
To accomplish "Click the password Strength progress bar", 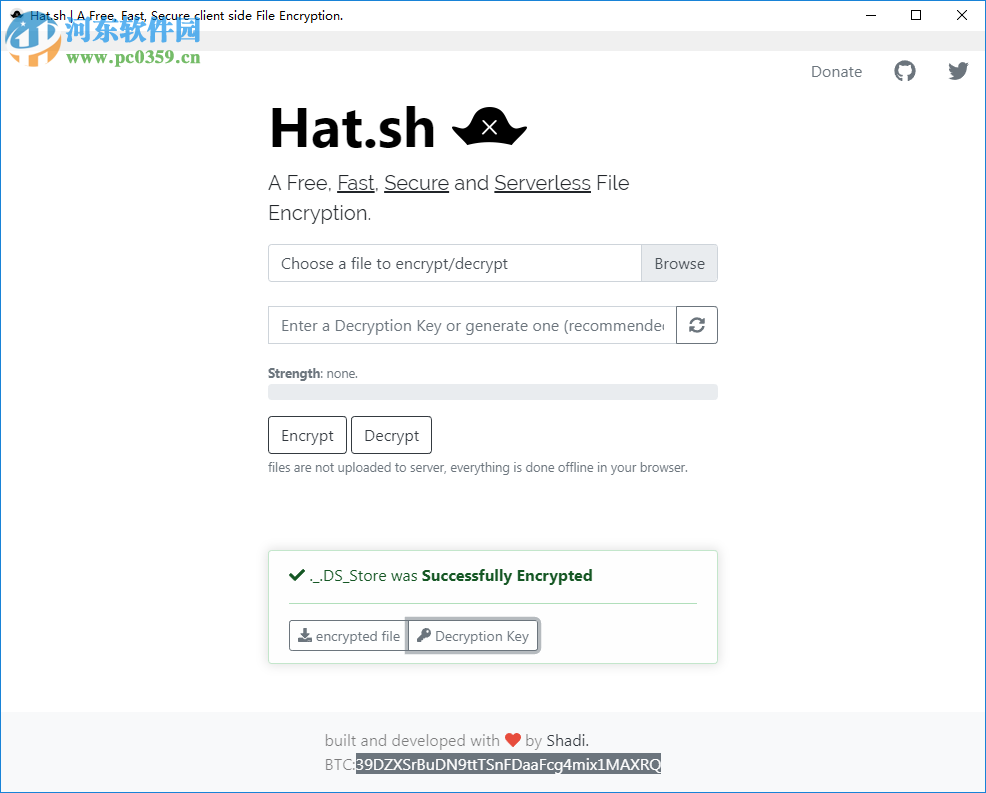I will point(492,391).
